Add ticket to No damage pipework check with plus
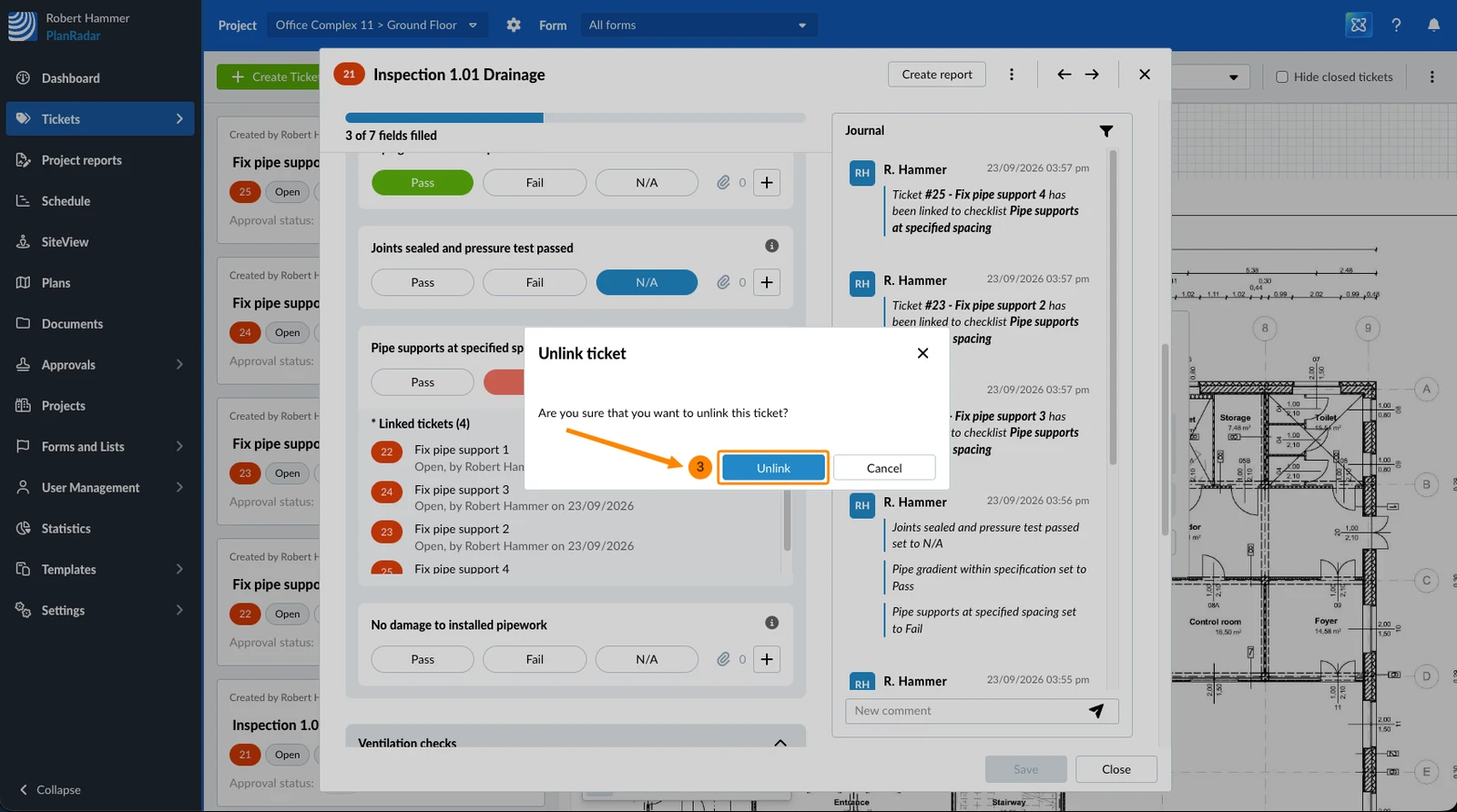This screenshot has width=1457, height=812. (x=767, y=659)
